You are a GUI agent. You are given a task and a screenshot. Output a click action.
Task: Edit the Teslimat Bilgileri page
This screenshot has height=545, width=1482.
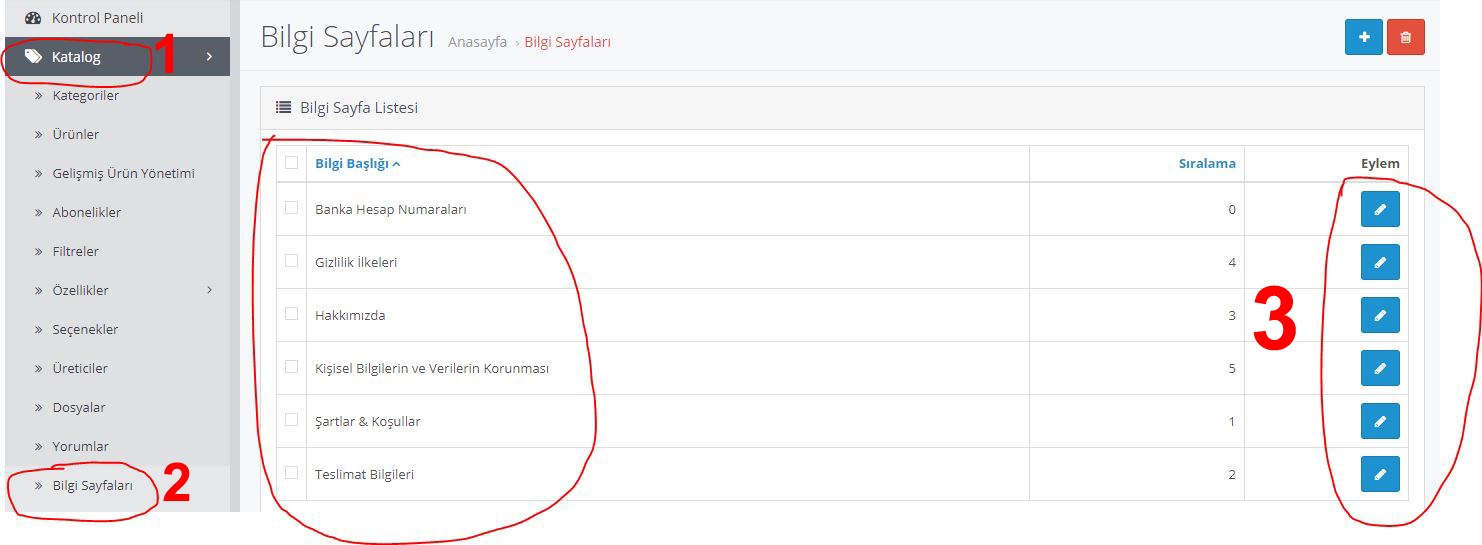click(1379, 474)
